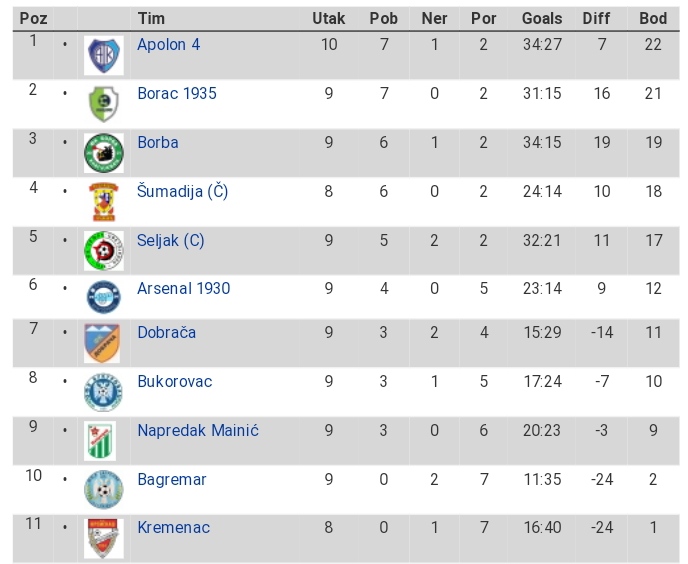This screenshot has width=688, height=564.
Task: Open the Napredak Mainić team link
Action: 198,430
